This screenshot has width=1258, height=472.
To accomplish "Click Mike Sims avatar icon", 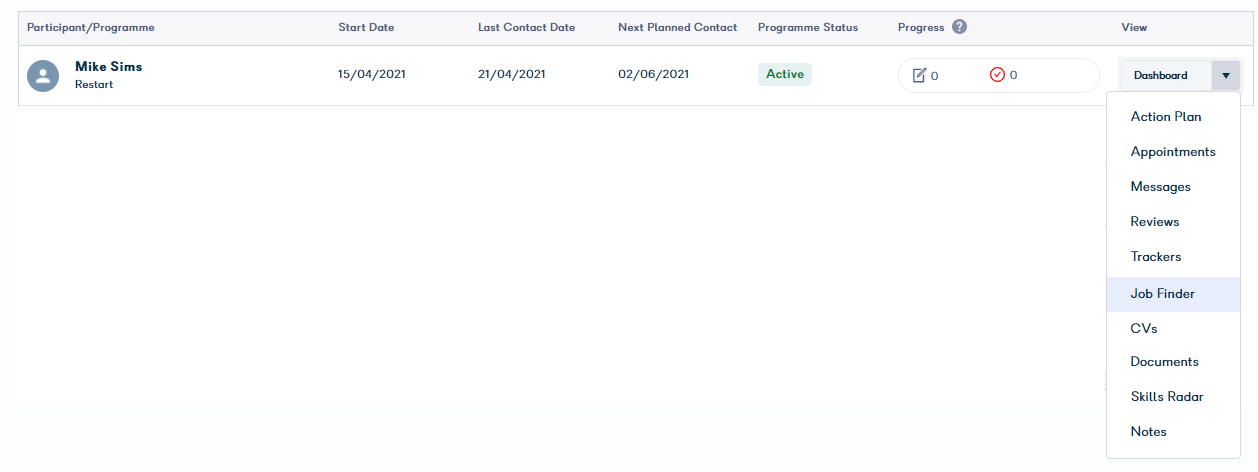I will click(43, 76).
